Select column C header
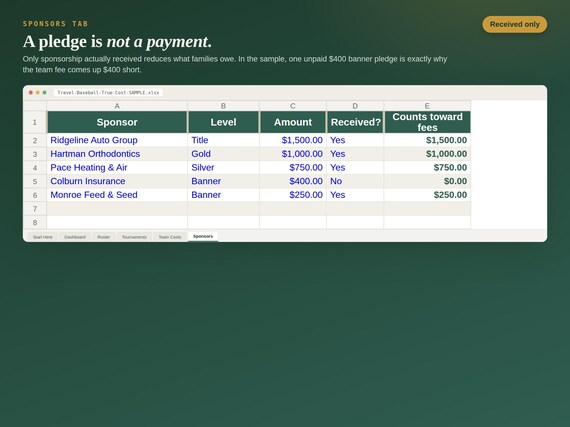Screen dimensions: 570x427 293,106
